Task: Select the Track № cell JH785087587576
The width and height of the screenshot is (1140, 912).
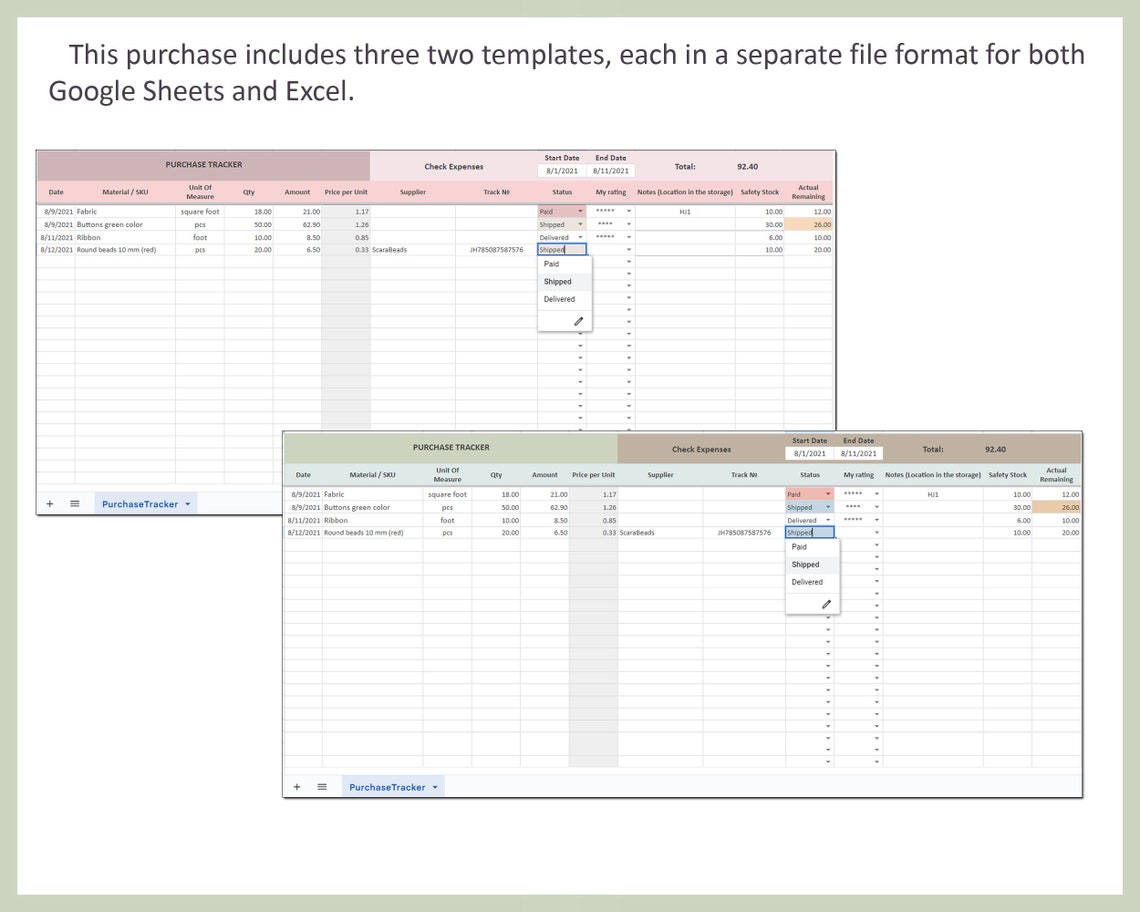Action: [497, 250]
